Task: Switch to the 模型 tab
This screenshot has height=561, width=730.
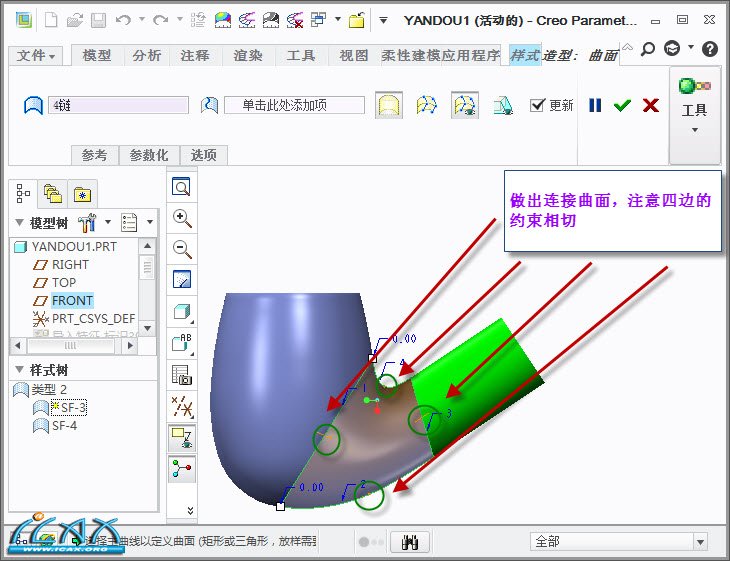Action: pyautogui.click(x=97, y=56)
